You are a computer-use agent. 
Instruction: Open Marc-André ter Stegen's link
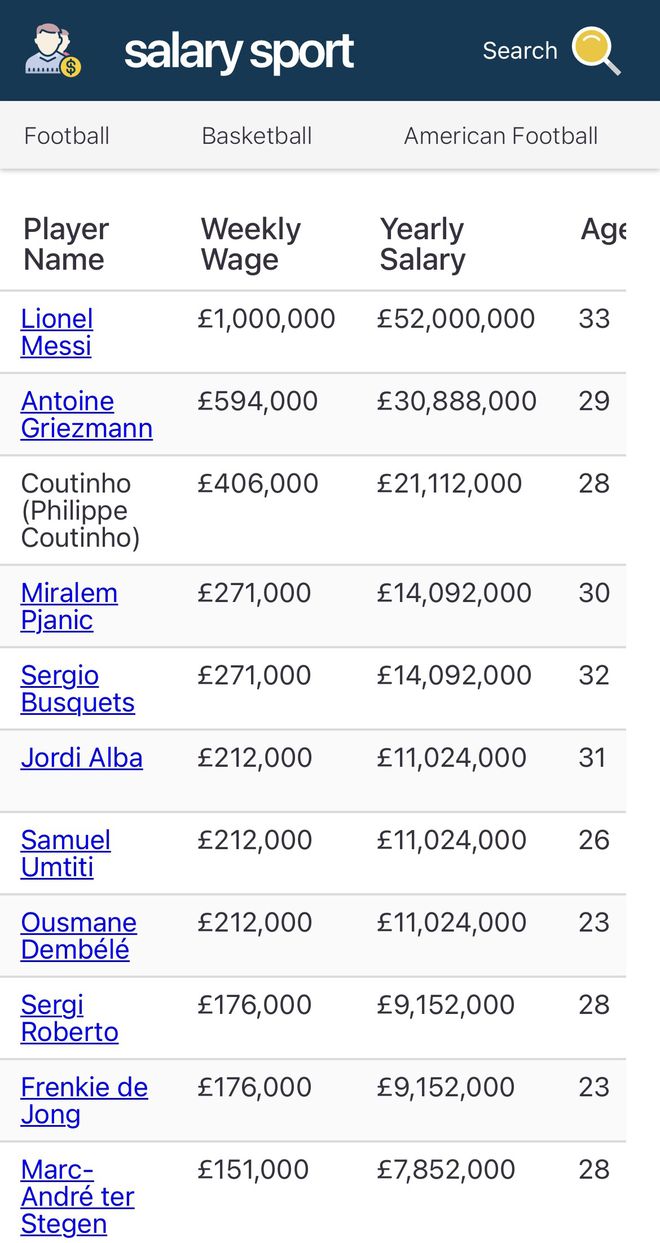coord(78,1197)
